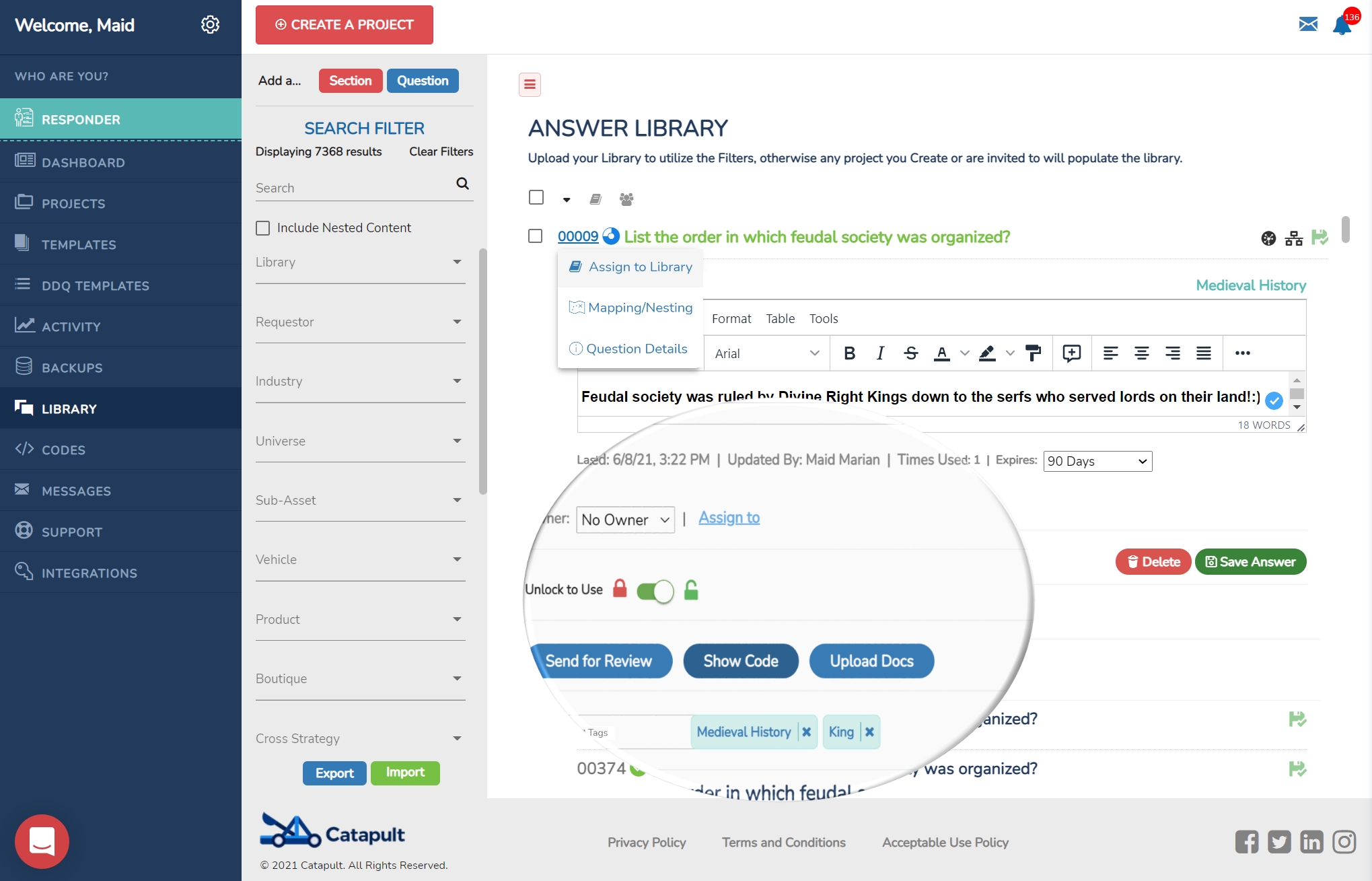Click the globe/world icon on question 00009
The width and height of the screenshot is (1372, 881).
(x=1269, y=237)
